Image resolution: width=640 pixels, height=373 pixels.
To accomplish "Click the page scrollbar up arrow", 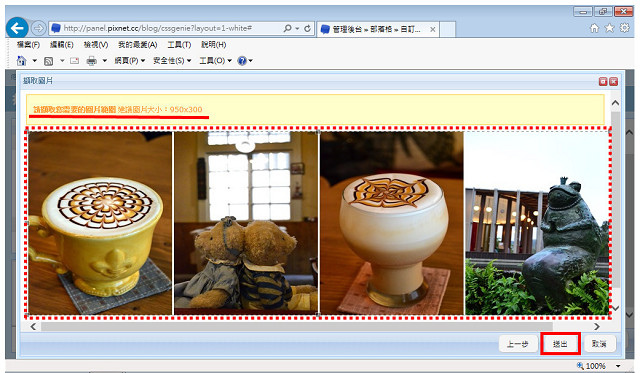I will point(629,133).
